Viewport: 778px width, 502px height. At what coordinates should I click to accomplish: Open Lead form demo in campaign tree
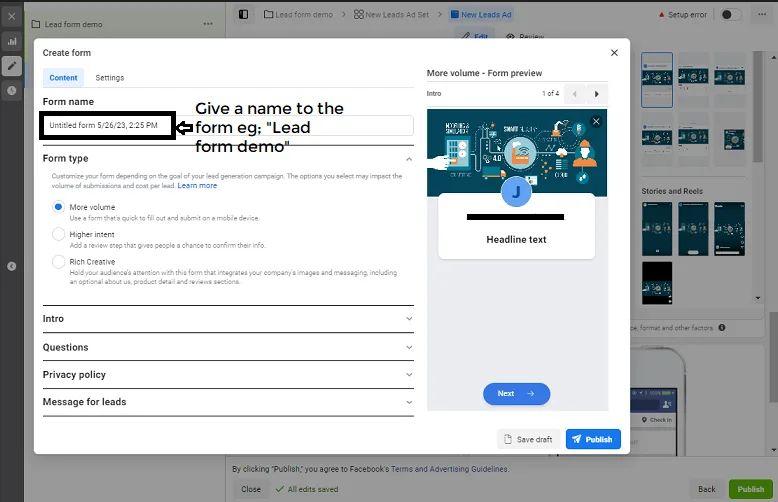pyautogui.click(x=67, y=24)
